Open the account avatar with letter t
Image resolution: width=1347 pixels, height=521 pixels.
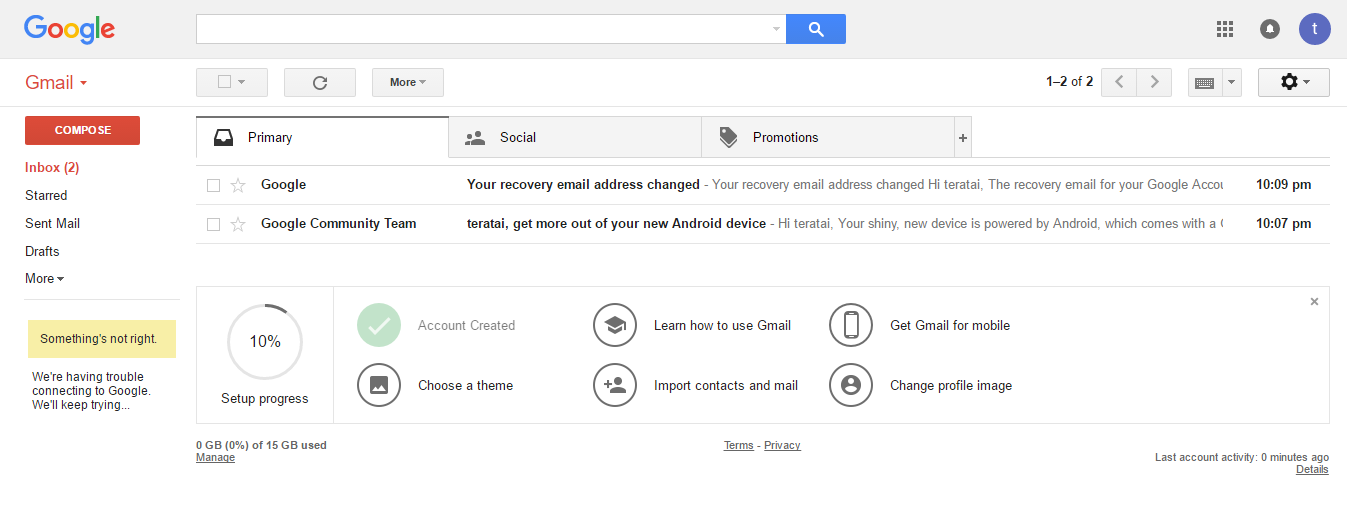[1315, 29]
